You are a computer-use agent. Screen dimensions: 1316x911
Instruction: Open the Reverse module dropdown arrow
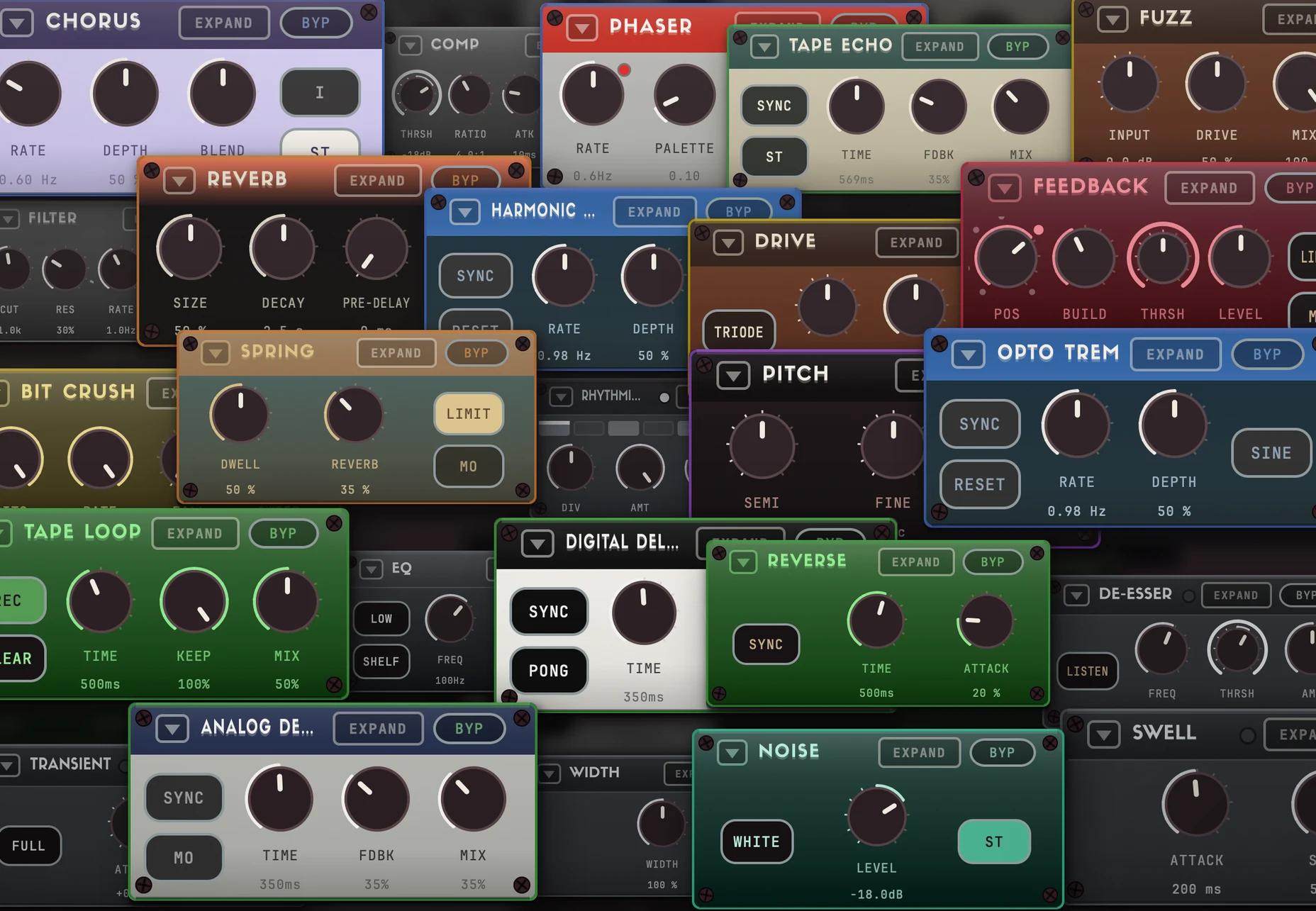(743, 562)
